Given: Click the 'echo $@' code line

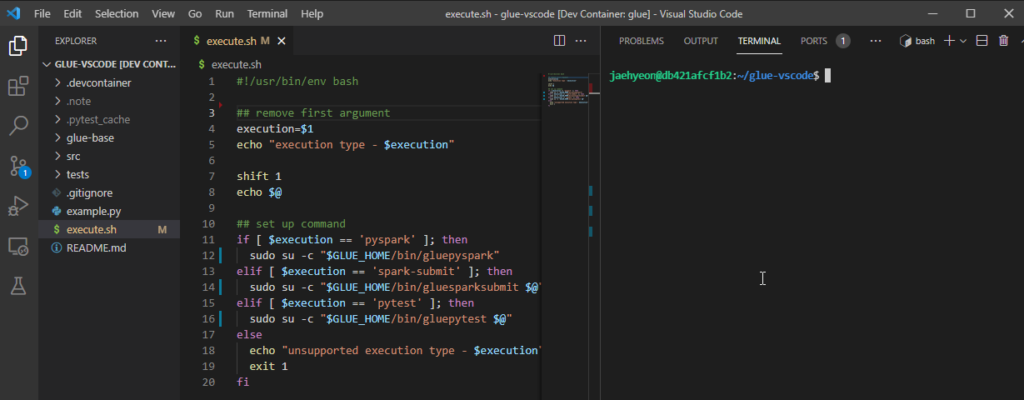Looking at the screenshot, I should click(x=259, y=192).
